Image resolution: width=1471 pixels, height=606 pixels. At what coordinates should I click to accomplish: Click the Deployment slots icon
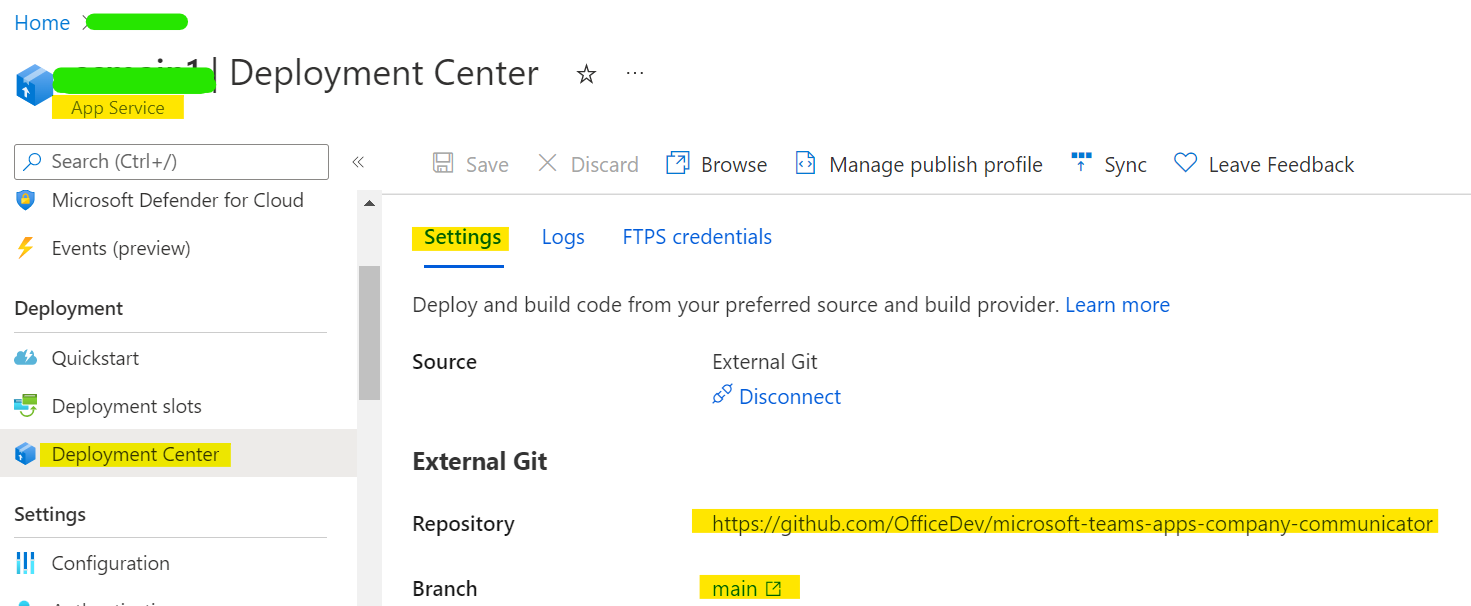click(25, 406)
